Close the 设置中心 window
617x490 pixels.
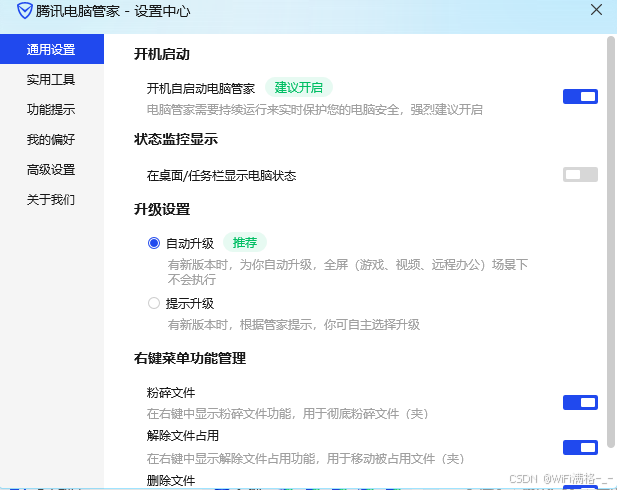tap(596, 10)
